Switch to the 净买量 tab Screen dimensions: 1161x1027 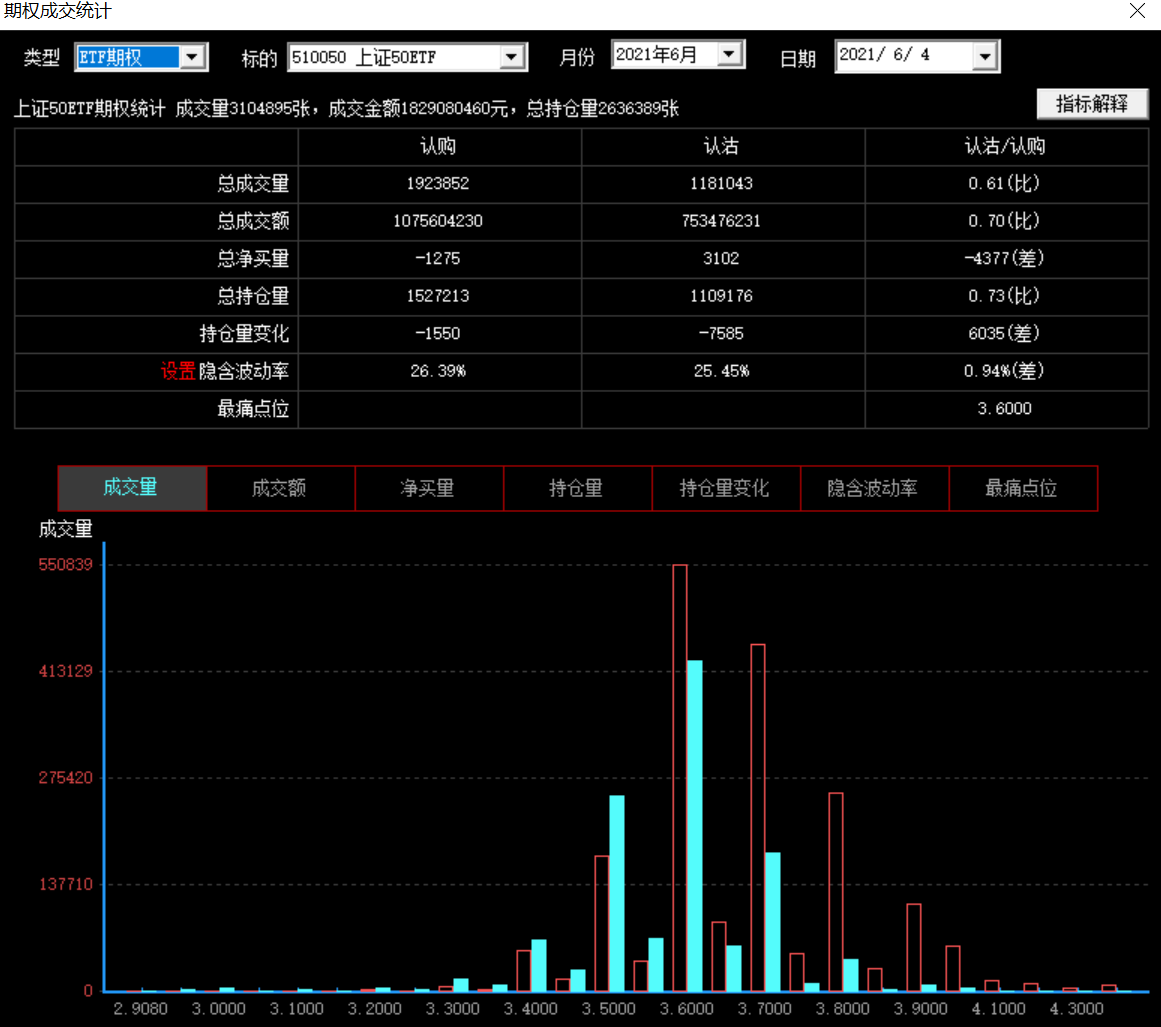click(x=428, y=488)
